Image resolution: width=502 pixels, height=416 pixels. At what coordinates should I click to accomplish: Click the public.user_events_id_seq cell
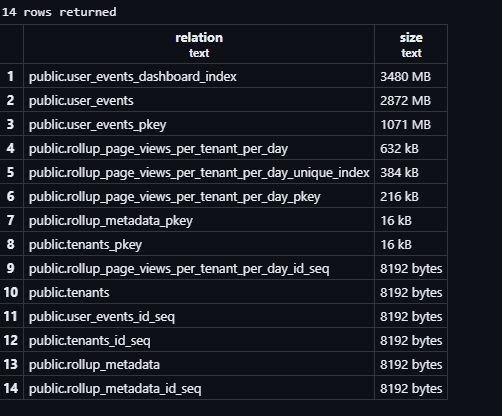(x=199, y=316)
